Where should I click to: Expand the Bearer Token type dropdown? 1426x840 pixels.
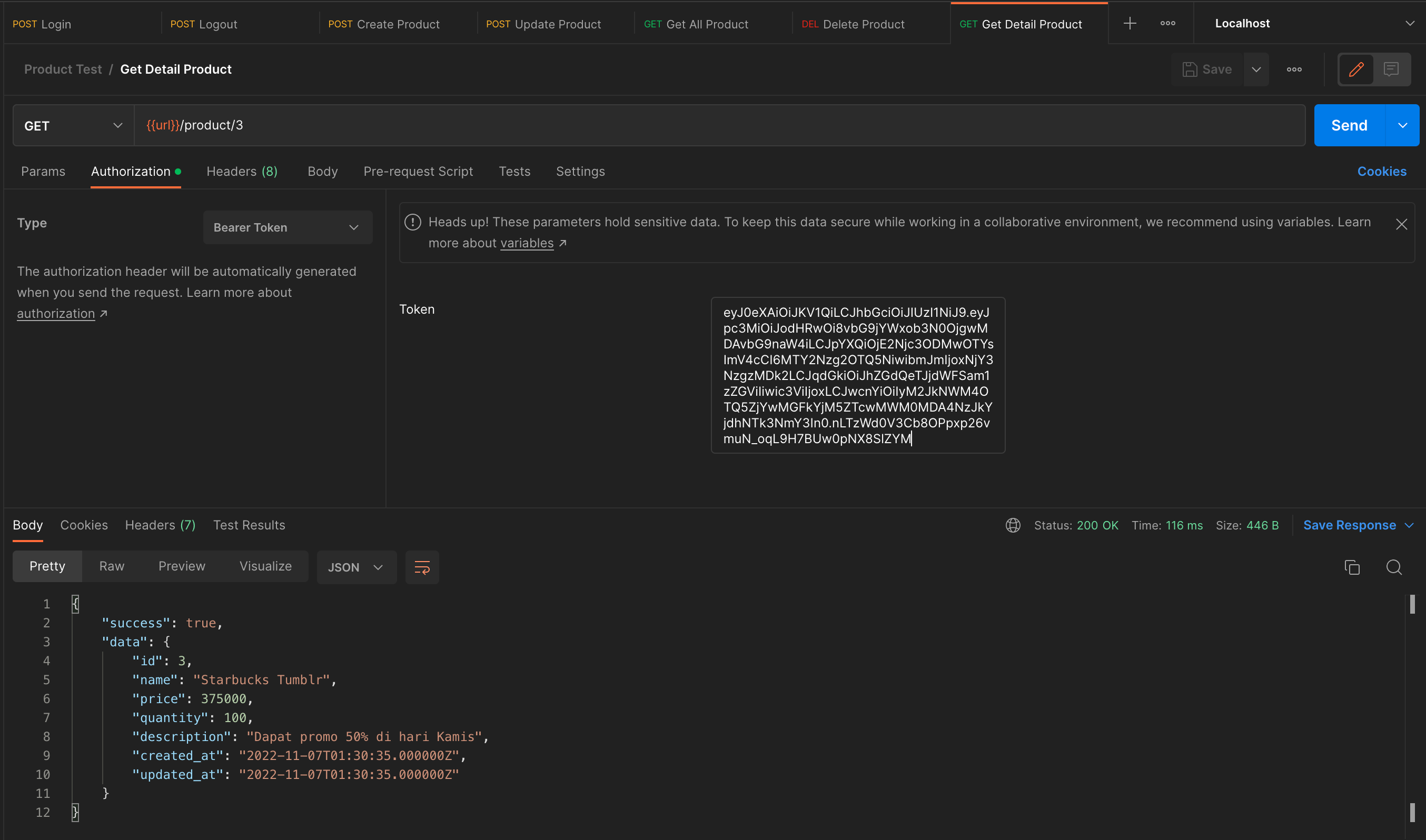[287, 227]
